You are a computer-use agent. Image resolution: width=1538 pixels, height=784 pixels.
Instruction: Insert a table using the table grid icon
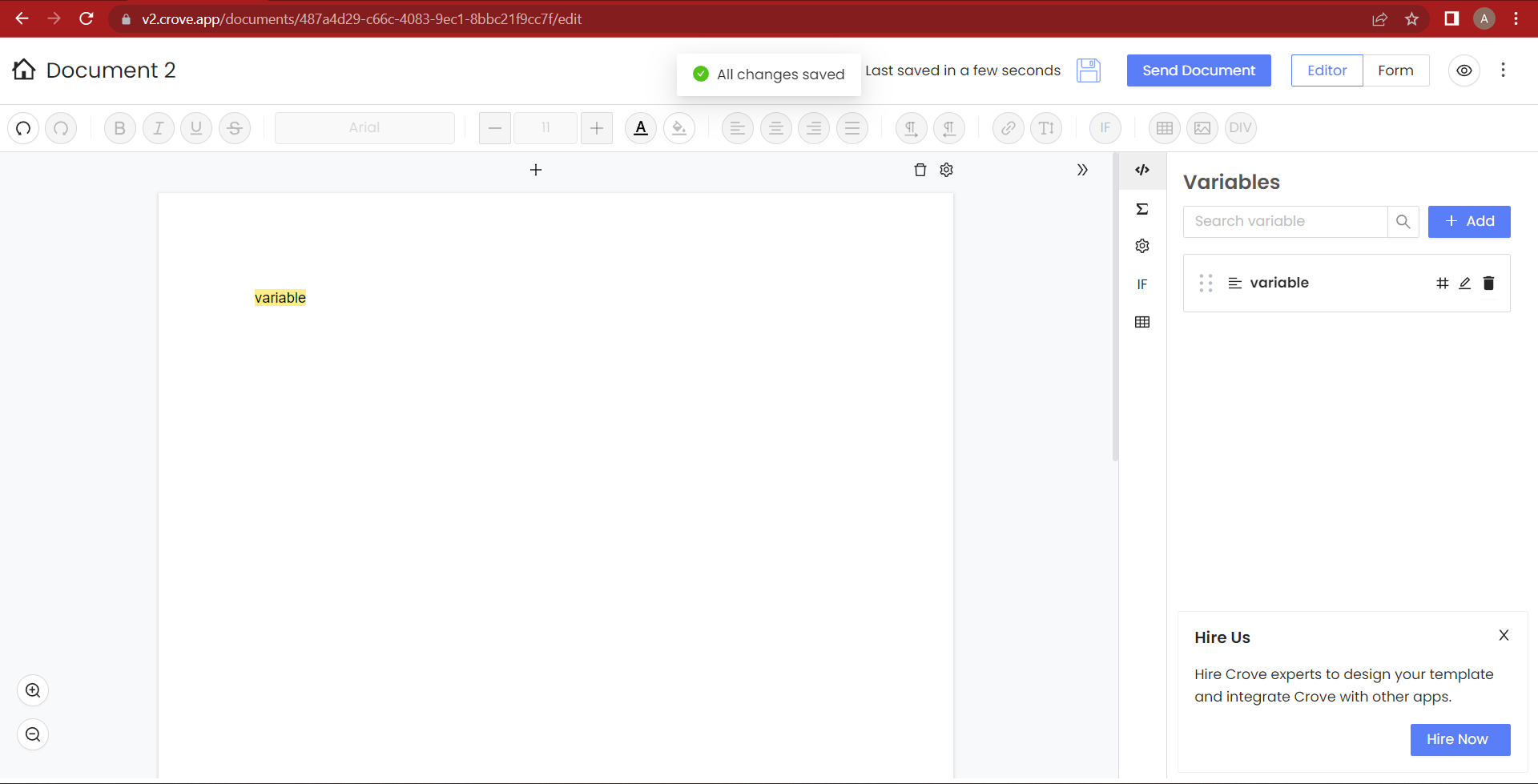click(1164, 128)
